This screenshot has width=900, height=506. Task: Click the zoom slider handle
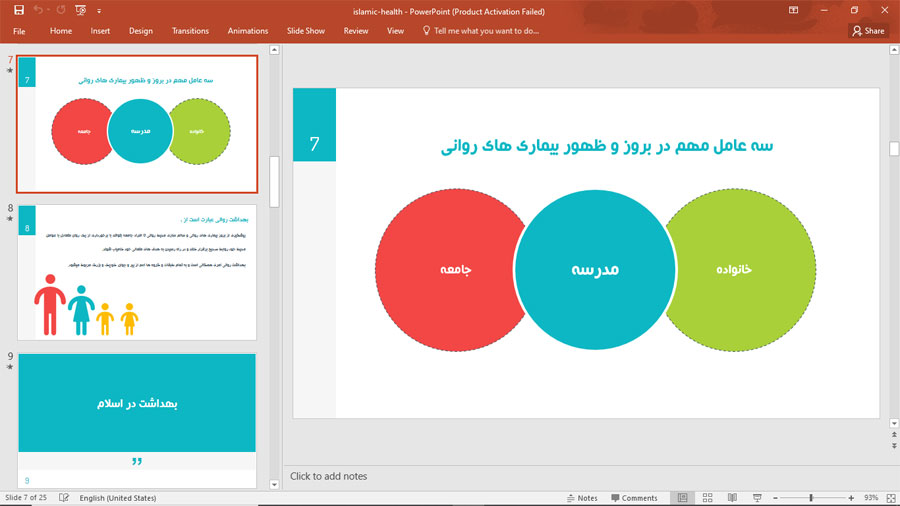[x=811, y=498]
